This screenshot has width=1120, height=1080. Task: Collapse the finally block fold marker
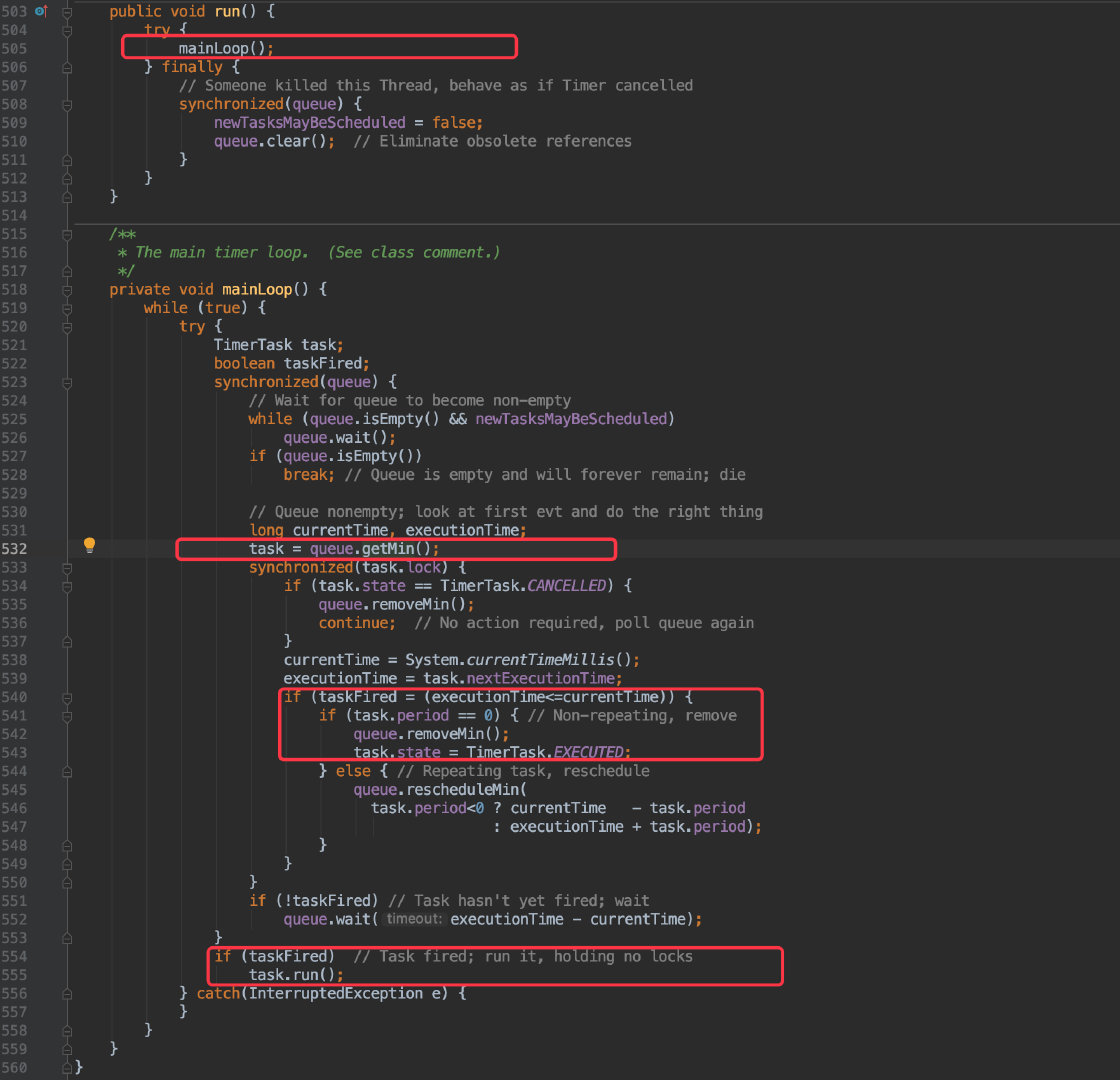coord(67,68)
